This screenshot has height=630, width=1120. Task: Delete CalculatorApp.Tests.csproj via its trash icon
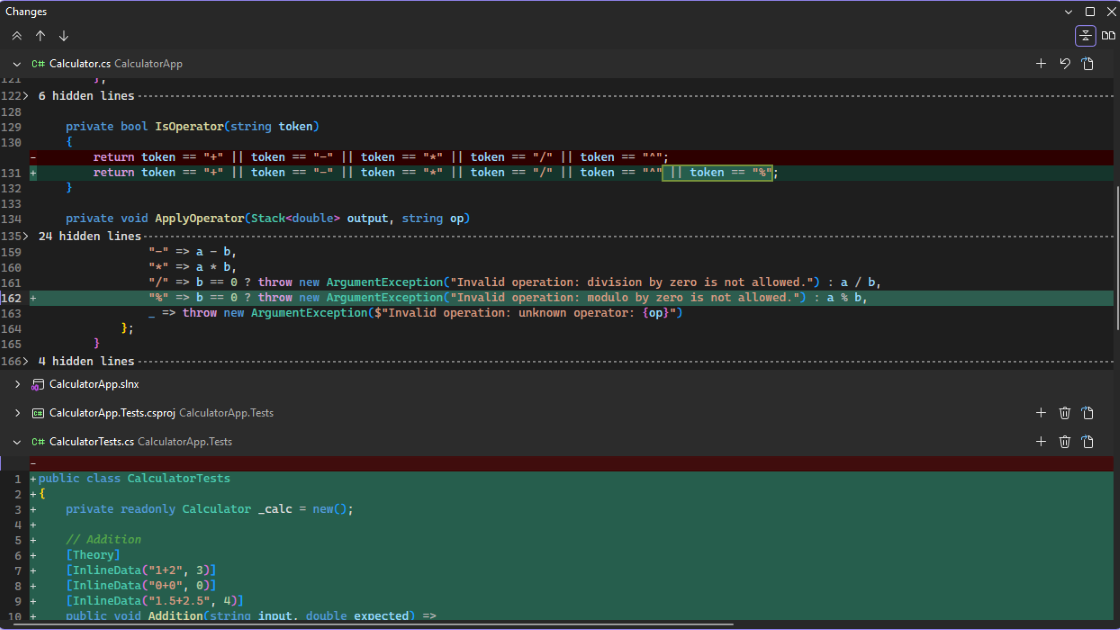(1064, 412)
